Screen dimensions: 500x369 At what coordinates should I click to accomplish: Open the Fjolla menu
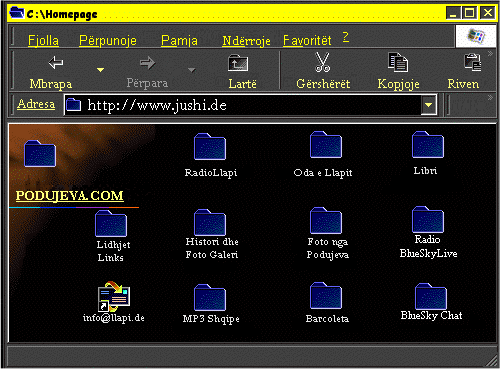coord(43,41)
